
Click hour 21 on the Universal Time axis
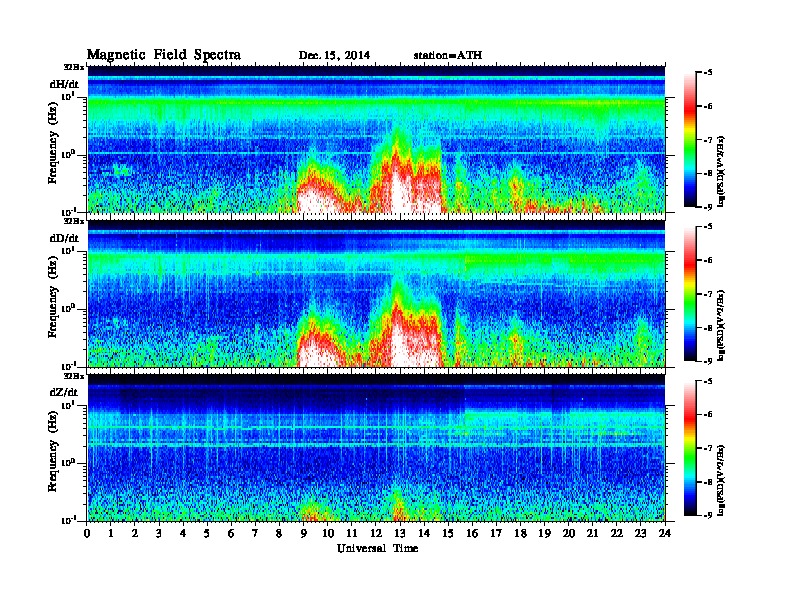click(592, 533)
